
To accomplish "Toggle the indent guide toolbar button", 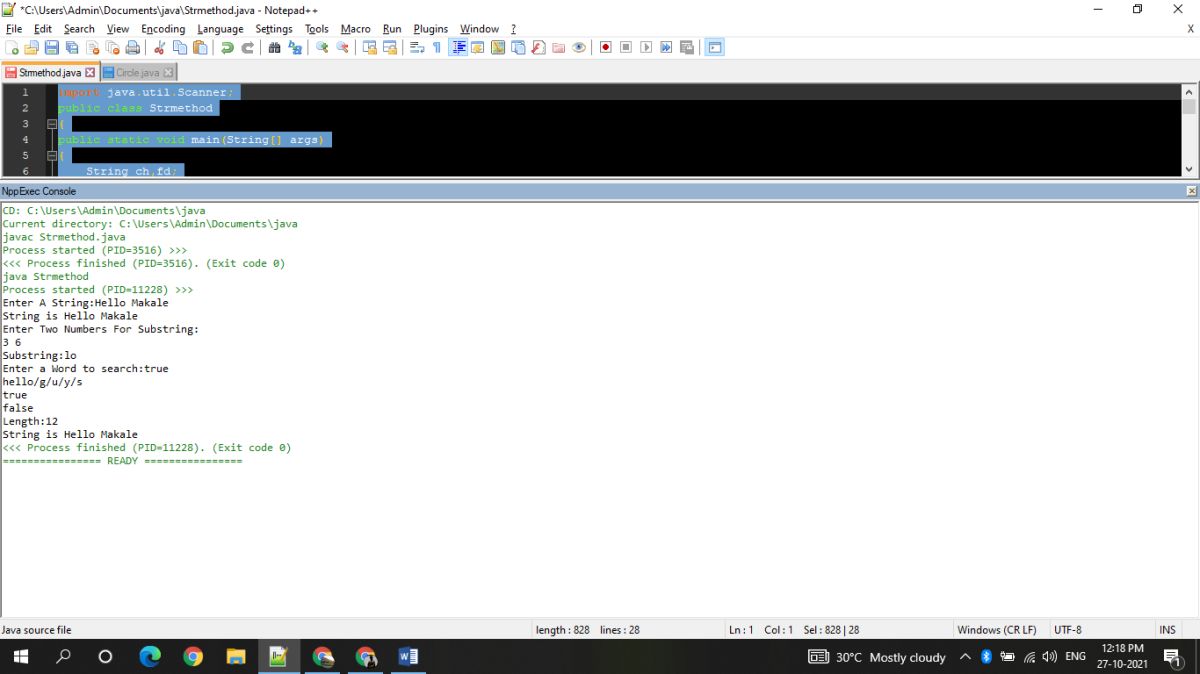I will point(458,47).
